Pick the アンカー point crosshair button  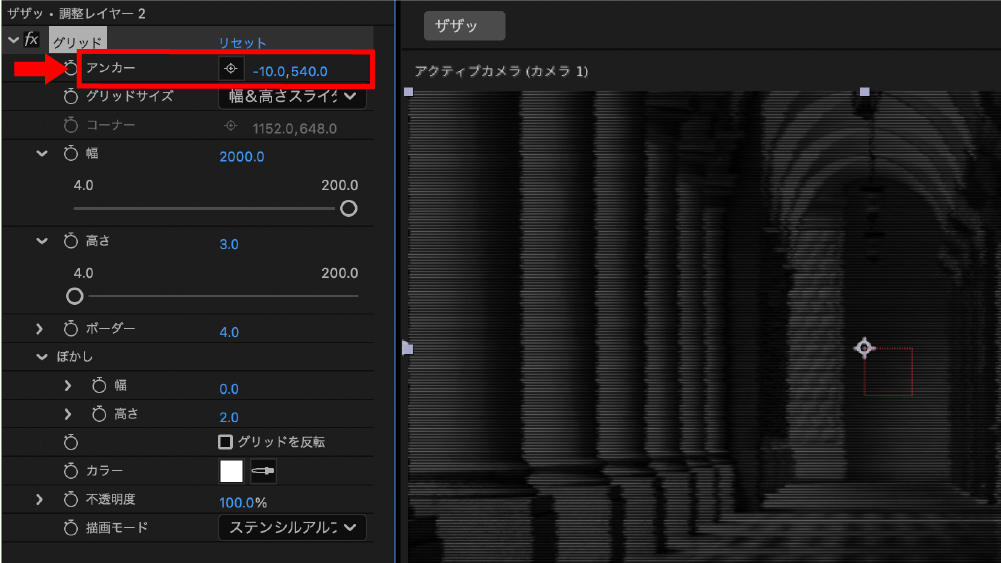[230, 68]
